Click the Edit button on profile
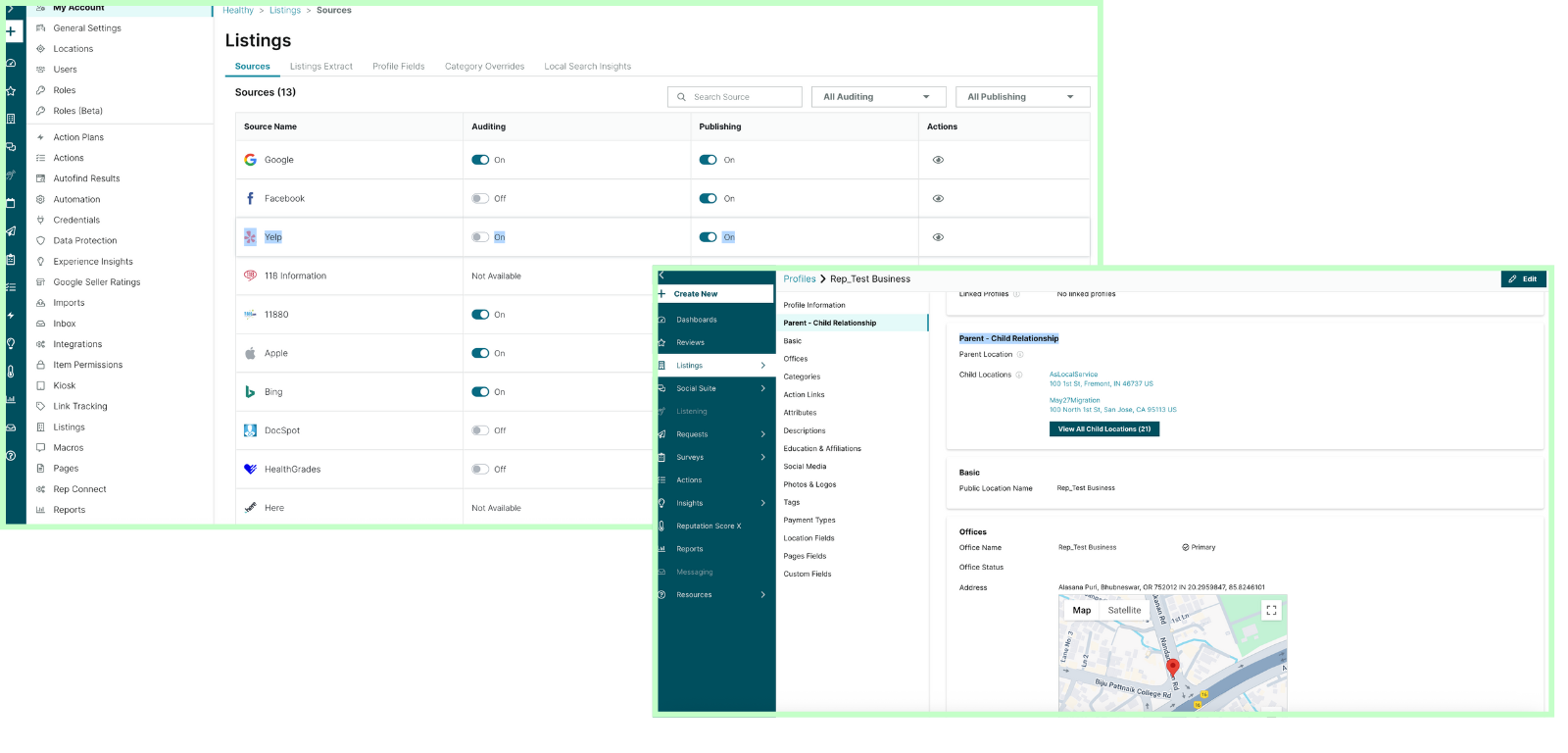This screenshot has height=753, width=1568. pos(1523,279)
